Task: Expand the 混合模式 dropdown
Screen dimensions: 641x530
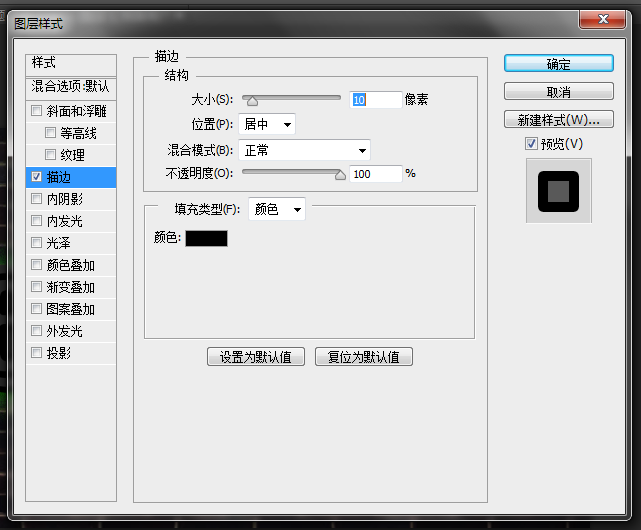Action: click(305, 151)
